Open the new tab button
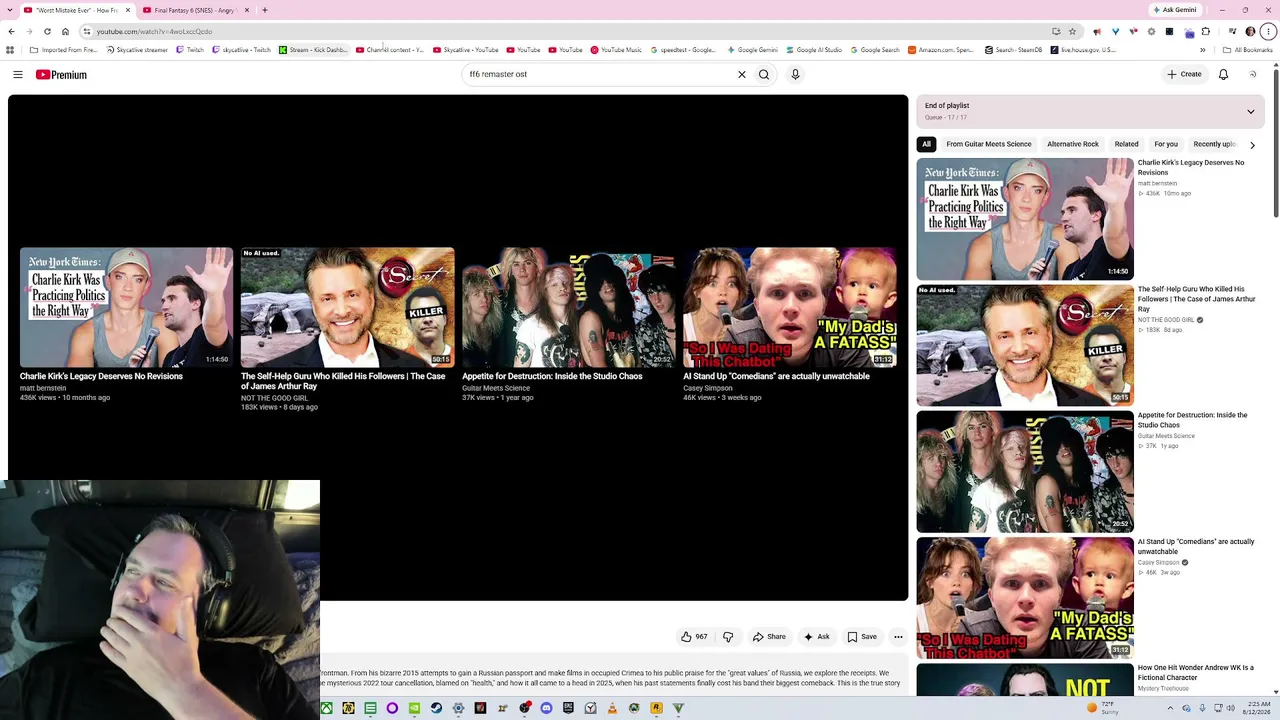 coord(265,10)
